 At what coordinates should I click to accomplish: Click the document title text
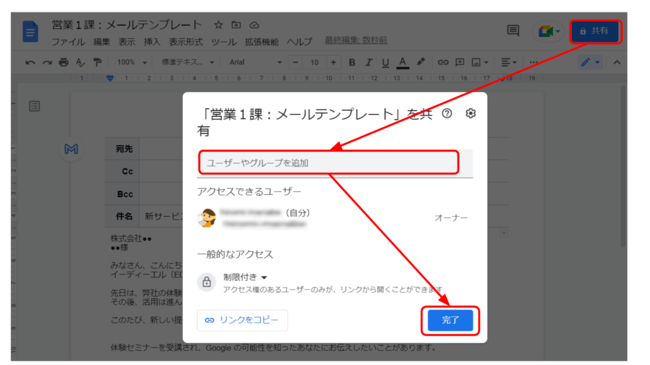point(126,25)
